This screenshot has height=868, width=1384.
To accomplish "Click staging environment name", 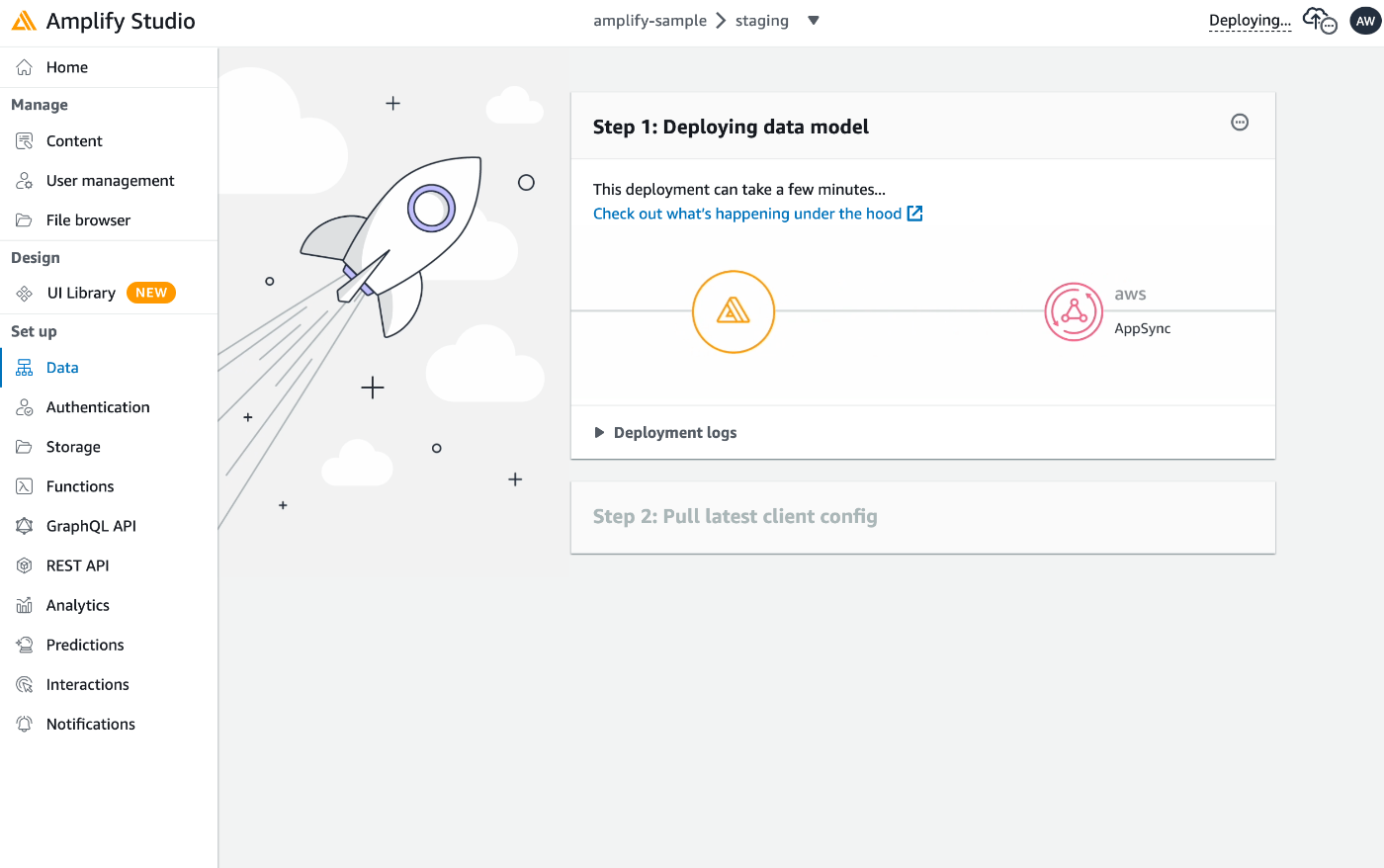I will [x=762, y=21].
